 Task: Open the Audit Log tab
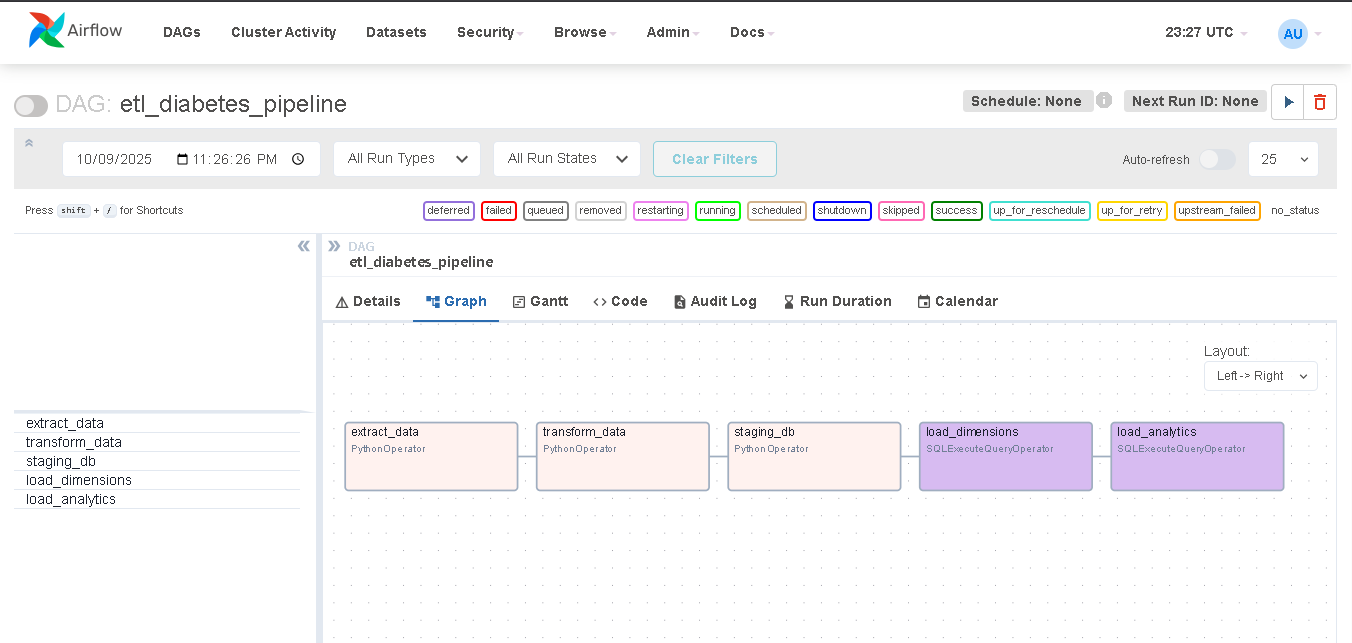pyautogui.click(x=715, y=301)
